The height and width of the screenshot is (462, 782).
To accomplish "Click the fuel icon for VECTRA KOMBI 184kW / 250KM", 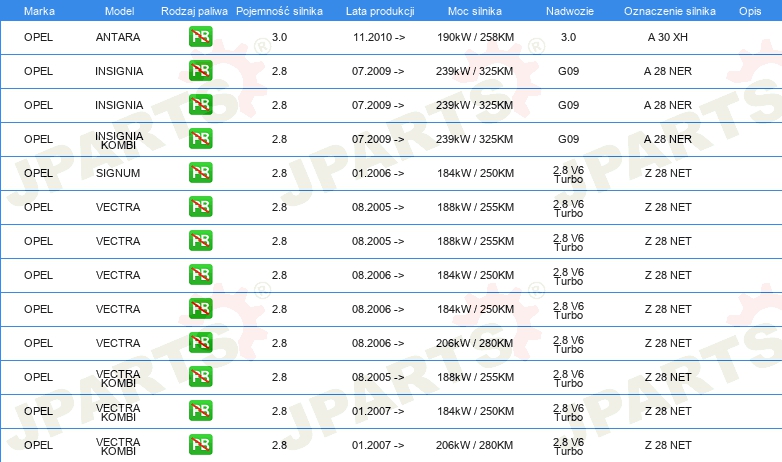I will point(200,411).
